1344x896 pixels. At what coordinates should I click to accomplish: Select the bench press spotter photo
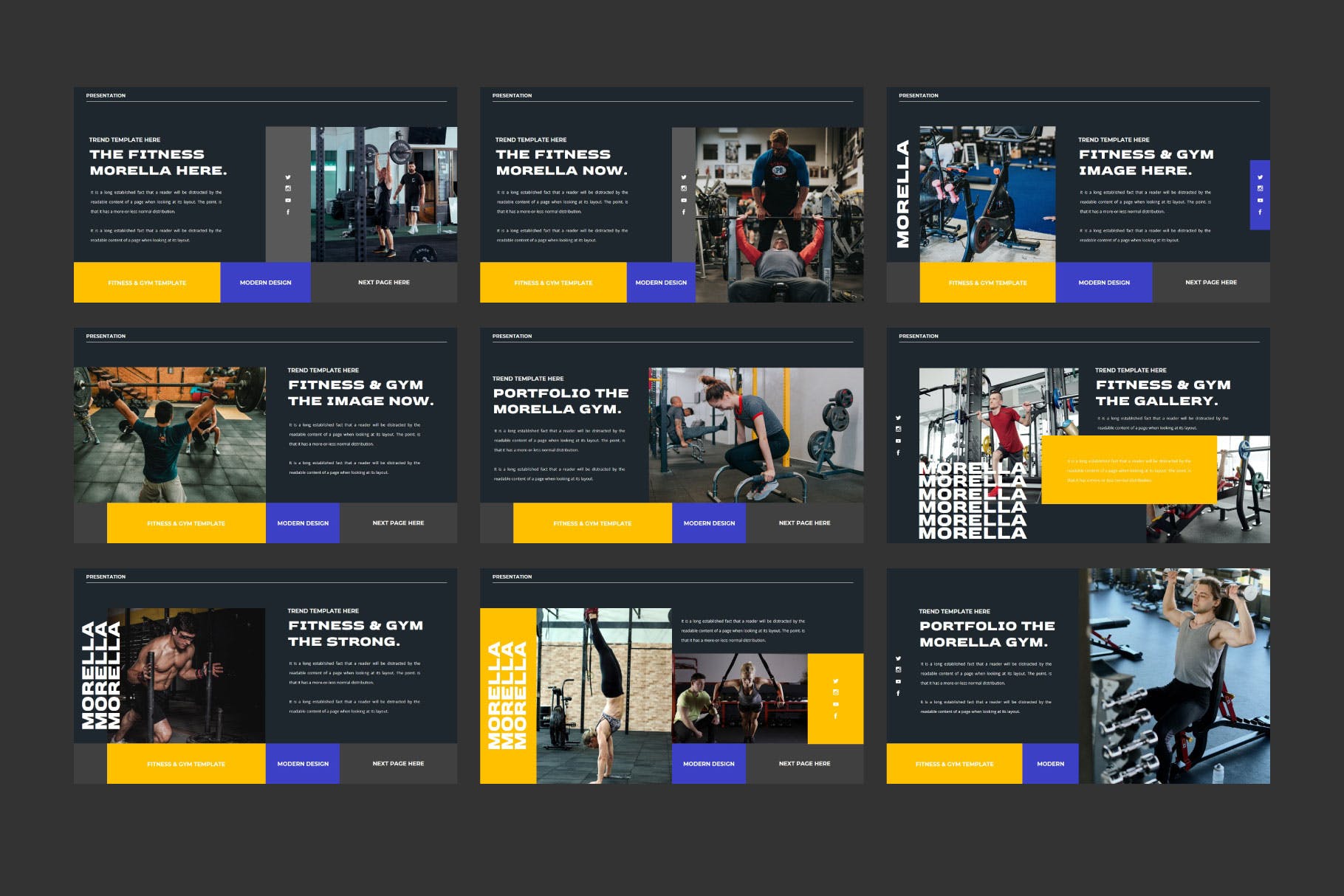(x=779, y=215)
